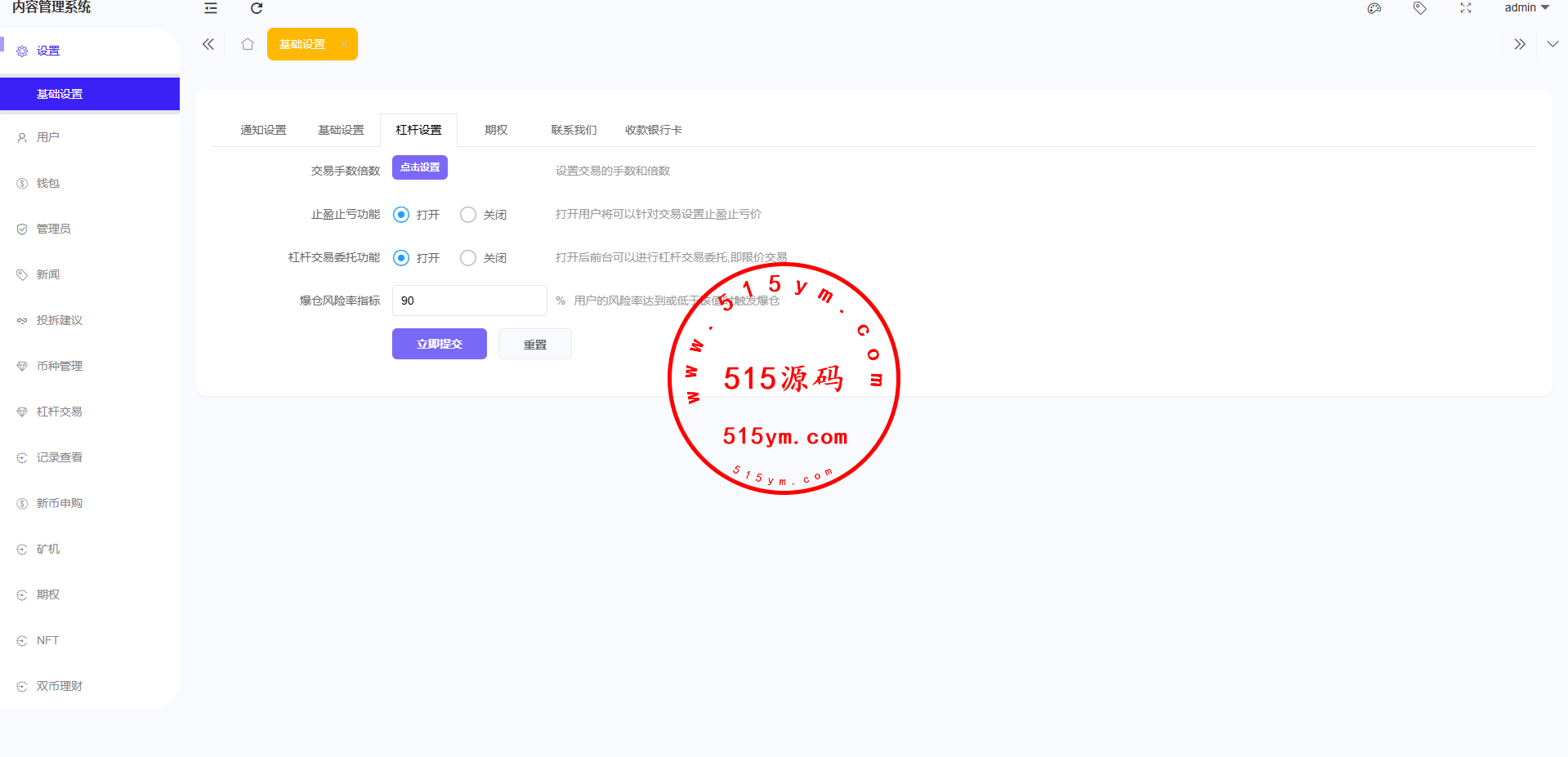This screenshot has height=757, width=1568.
Task: Select 关闭 for 杠杆交易委托功能
Action: click(468, 258)
